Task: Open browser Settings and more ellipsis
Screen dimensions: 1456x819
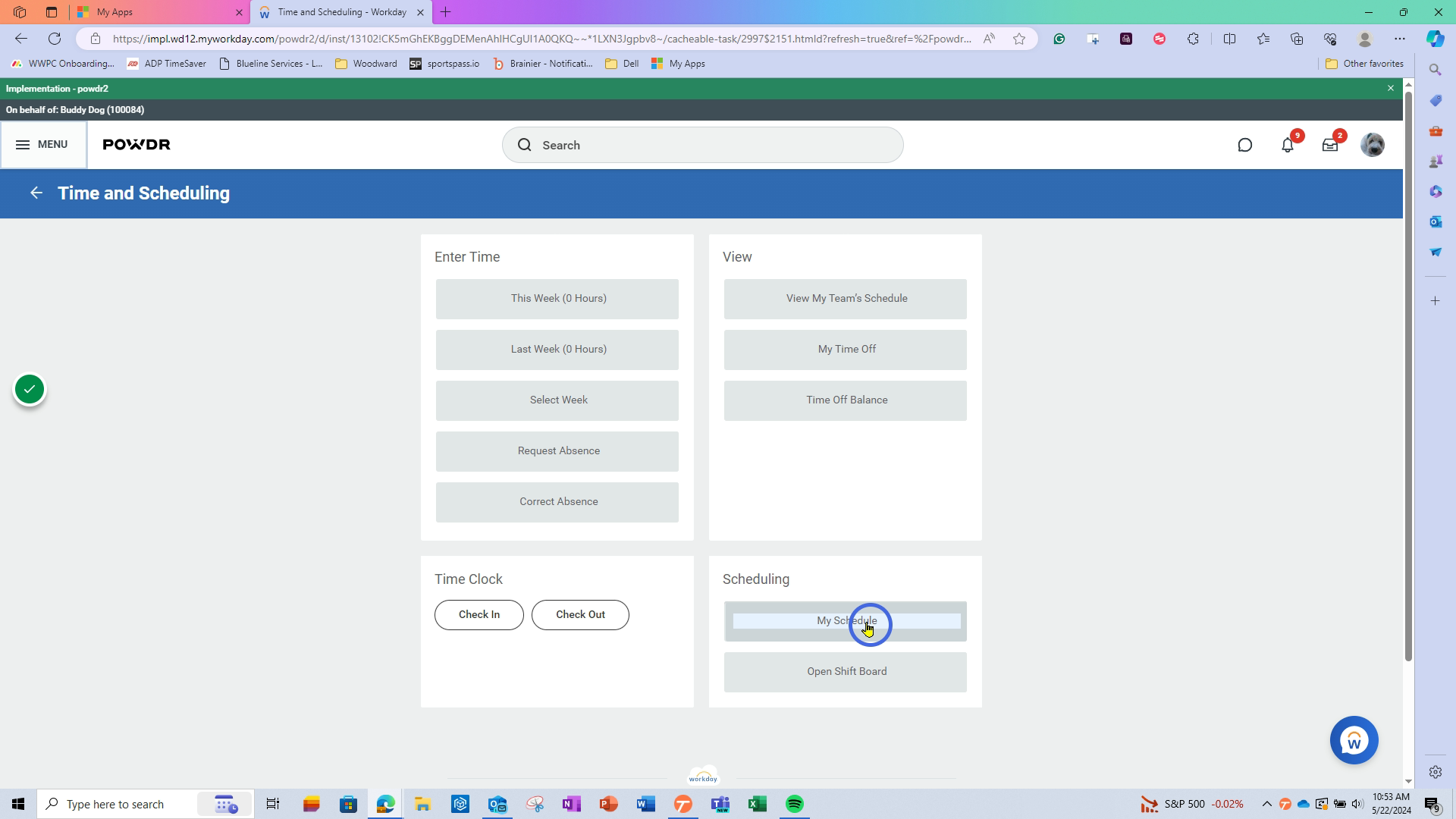Action: 1400,39
